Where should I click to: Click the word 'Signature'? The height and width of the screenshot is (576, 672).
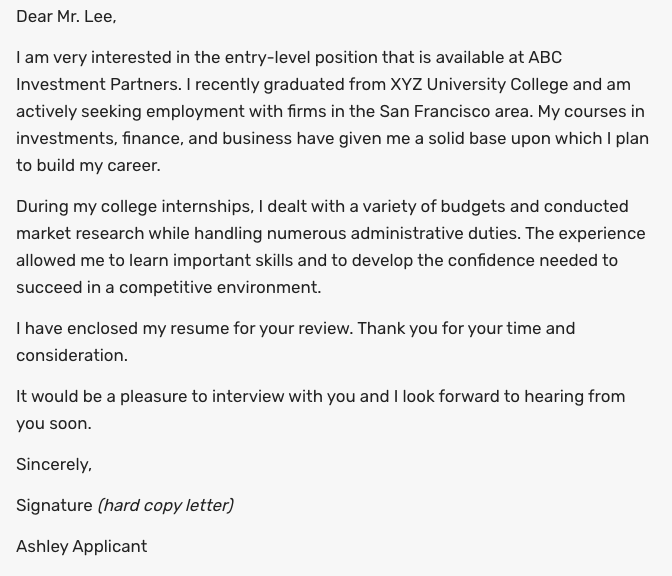pyautogui.click(x=54, y=506)
